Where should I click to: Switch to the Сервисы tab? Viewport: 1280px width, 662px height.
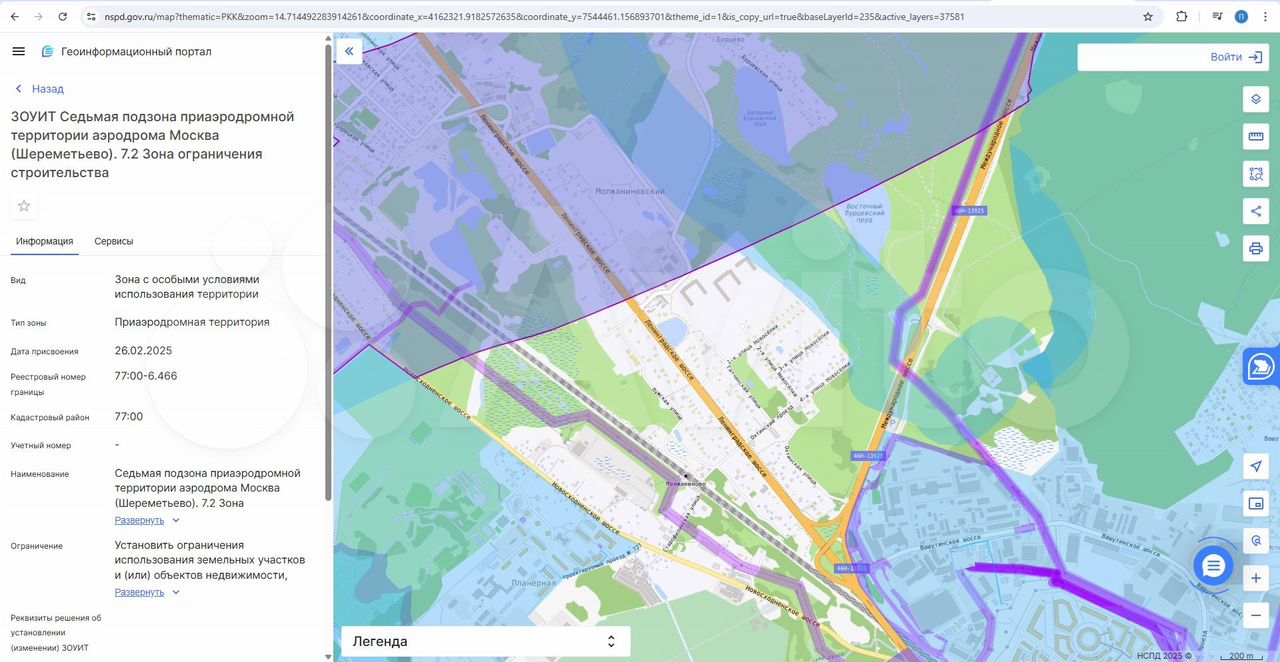click(x=114, y=241)
